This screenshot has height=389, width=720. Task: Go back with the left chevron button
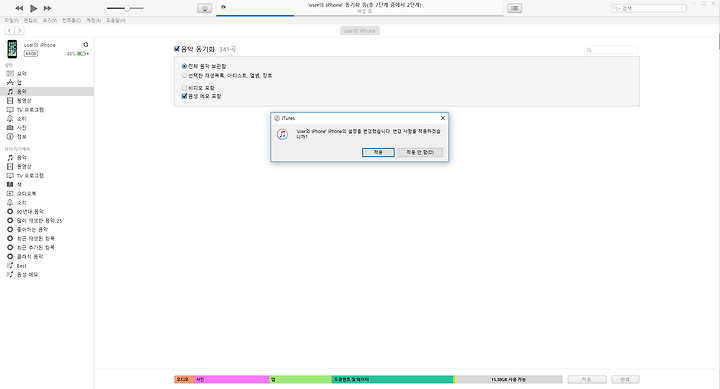click(9, 30)
